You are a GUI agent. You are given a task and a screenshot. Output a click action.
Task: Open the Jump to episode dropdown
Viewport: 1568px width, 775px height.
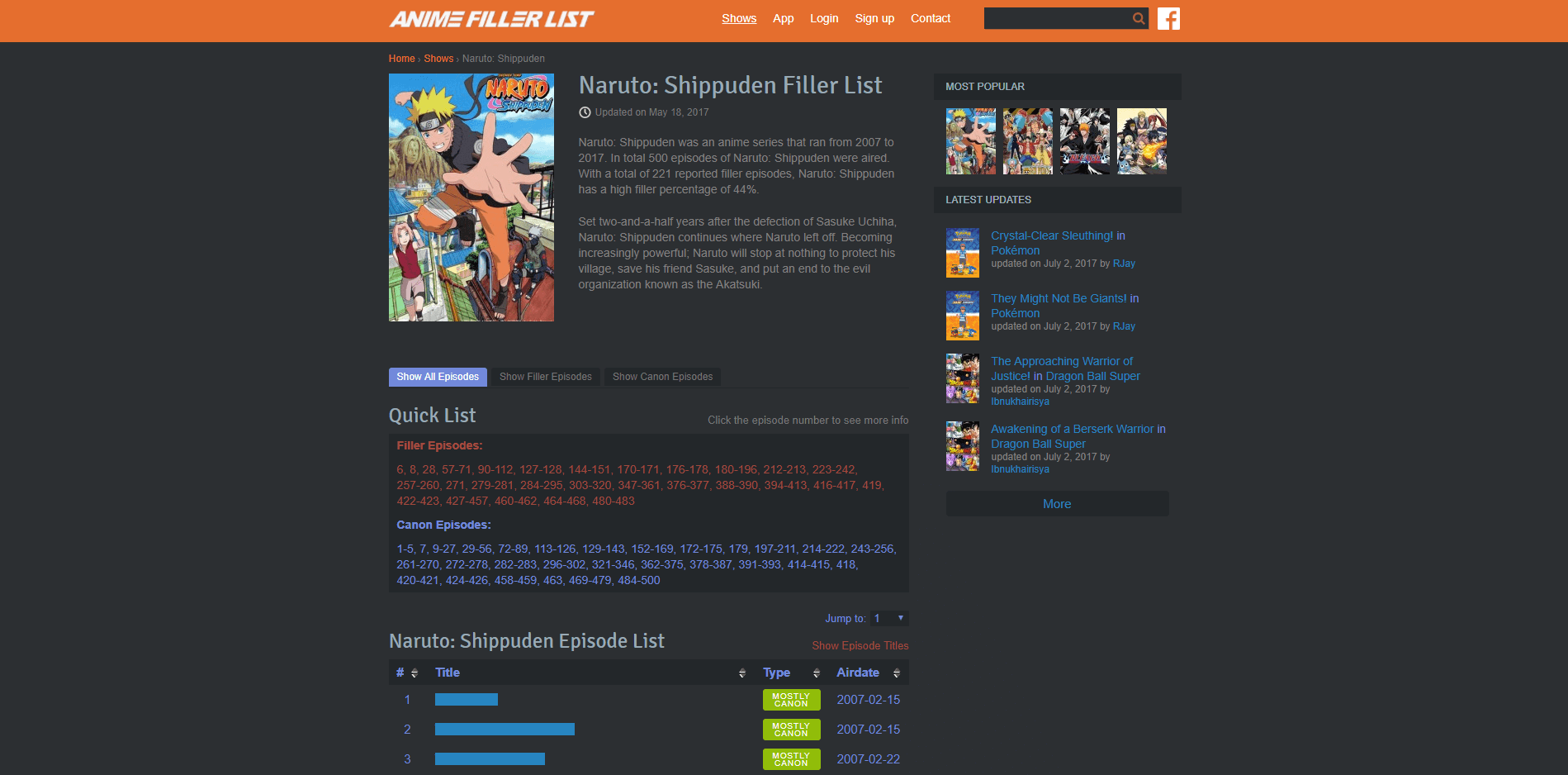coord(890,618)
